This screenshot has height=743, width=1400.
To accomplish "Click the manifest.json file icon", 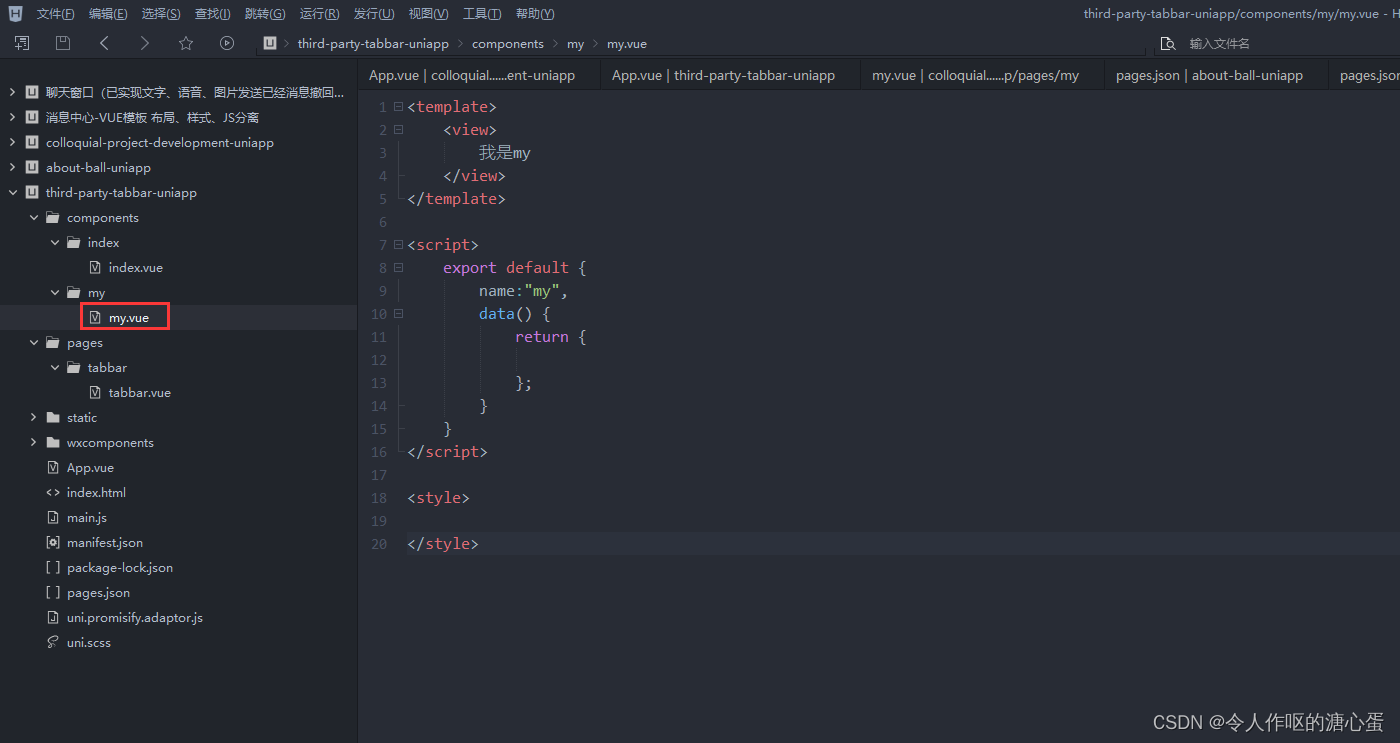I will [53, 543].
